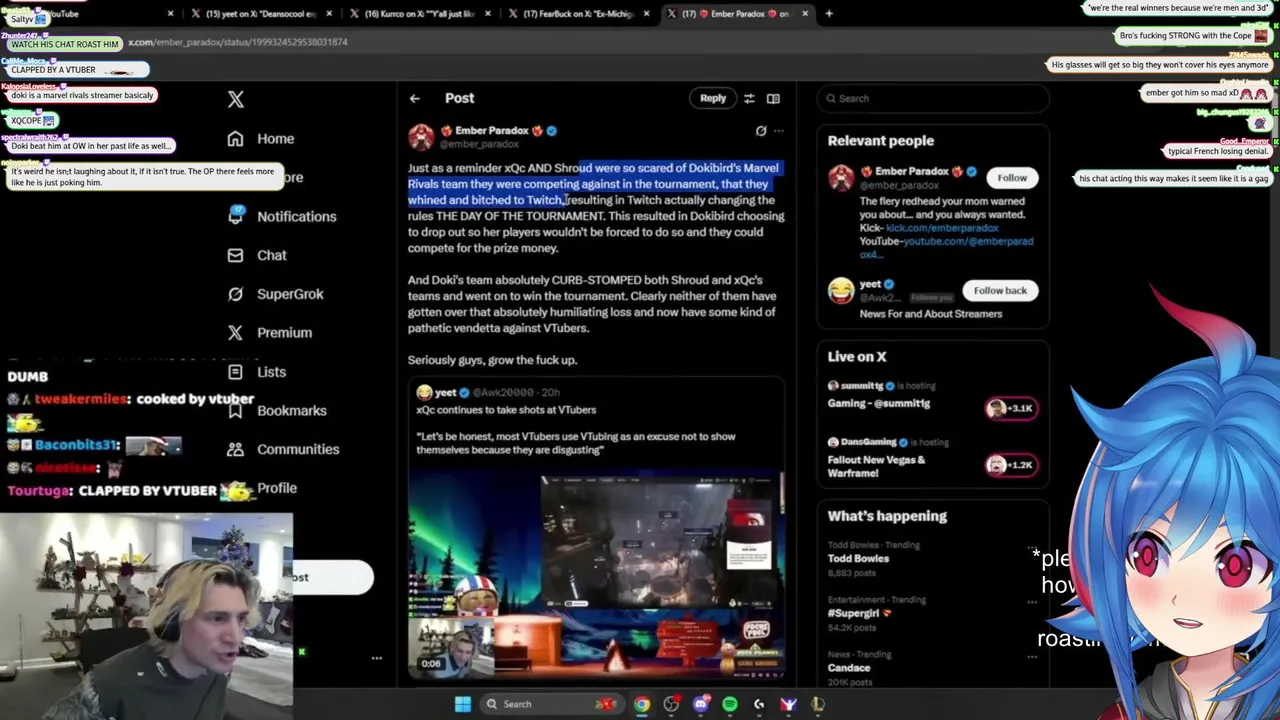Open Chrome from the taskbar
1280x720 pixels.
click(x=642, y=704)
